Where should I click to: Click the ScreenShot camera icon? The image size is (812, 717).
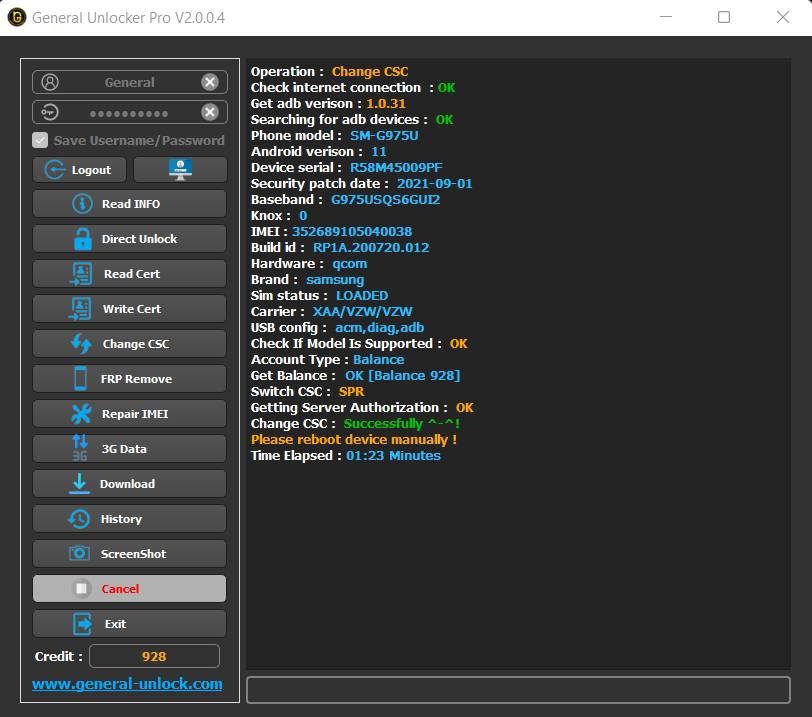79,553
